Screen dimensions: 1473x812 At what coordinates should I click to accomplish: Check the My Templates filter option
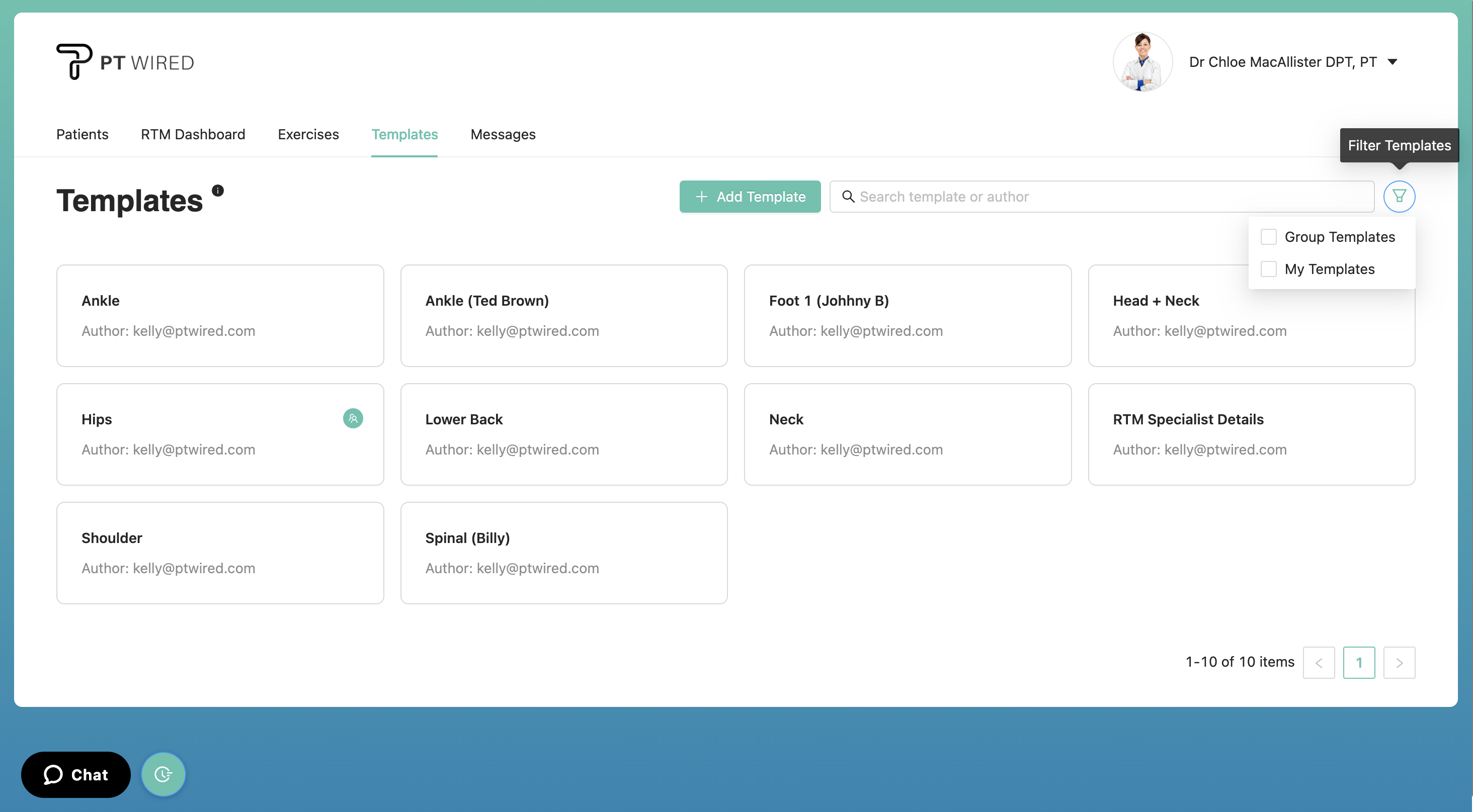(x=1268, y=269)
